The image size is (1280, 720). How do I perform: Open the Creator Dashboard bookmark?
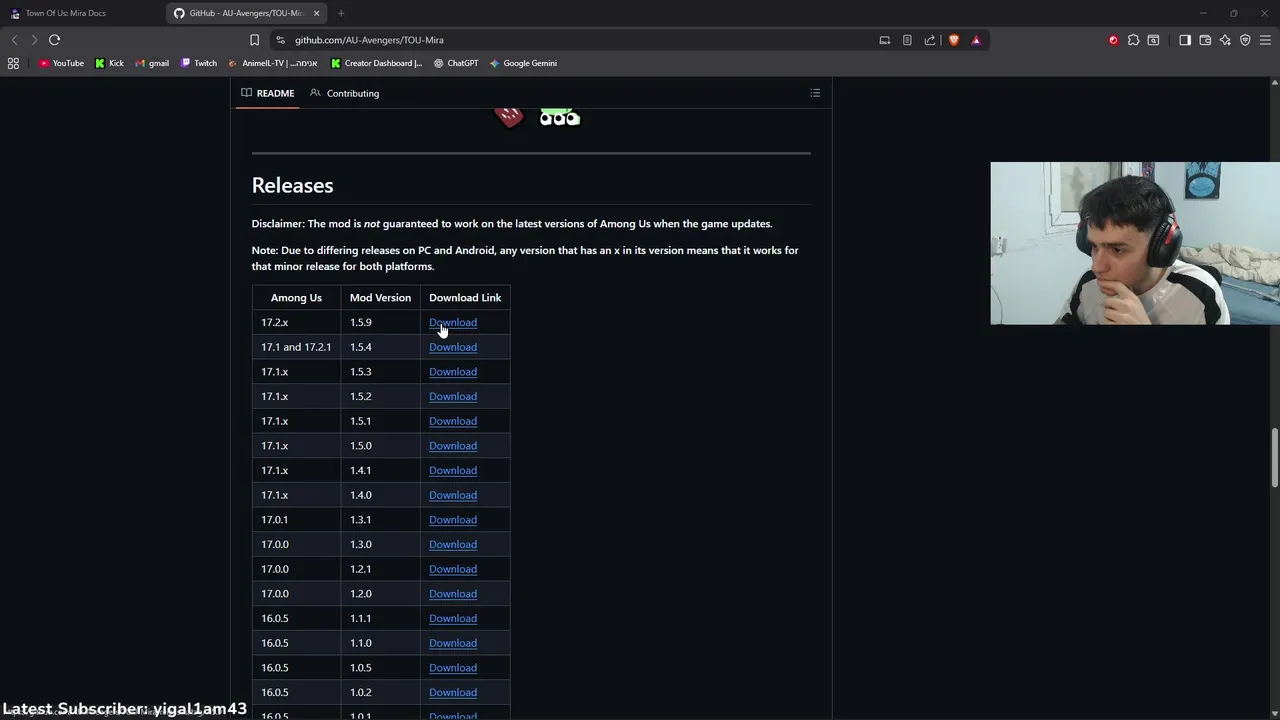(377, 63)
